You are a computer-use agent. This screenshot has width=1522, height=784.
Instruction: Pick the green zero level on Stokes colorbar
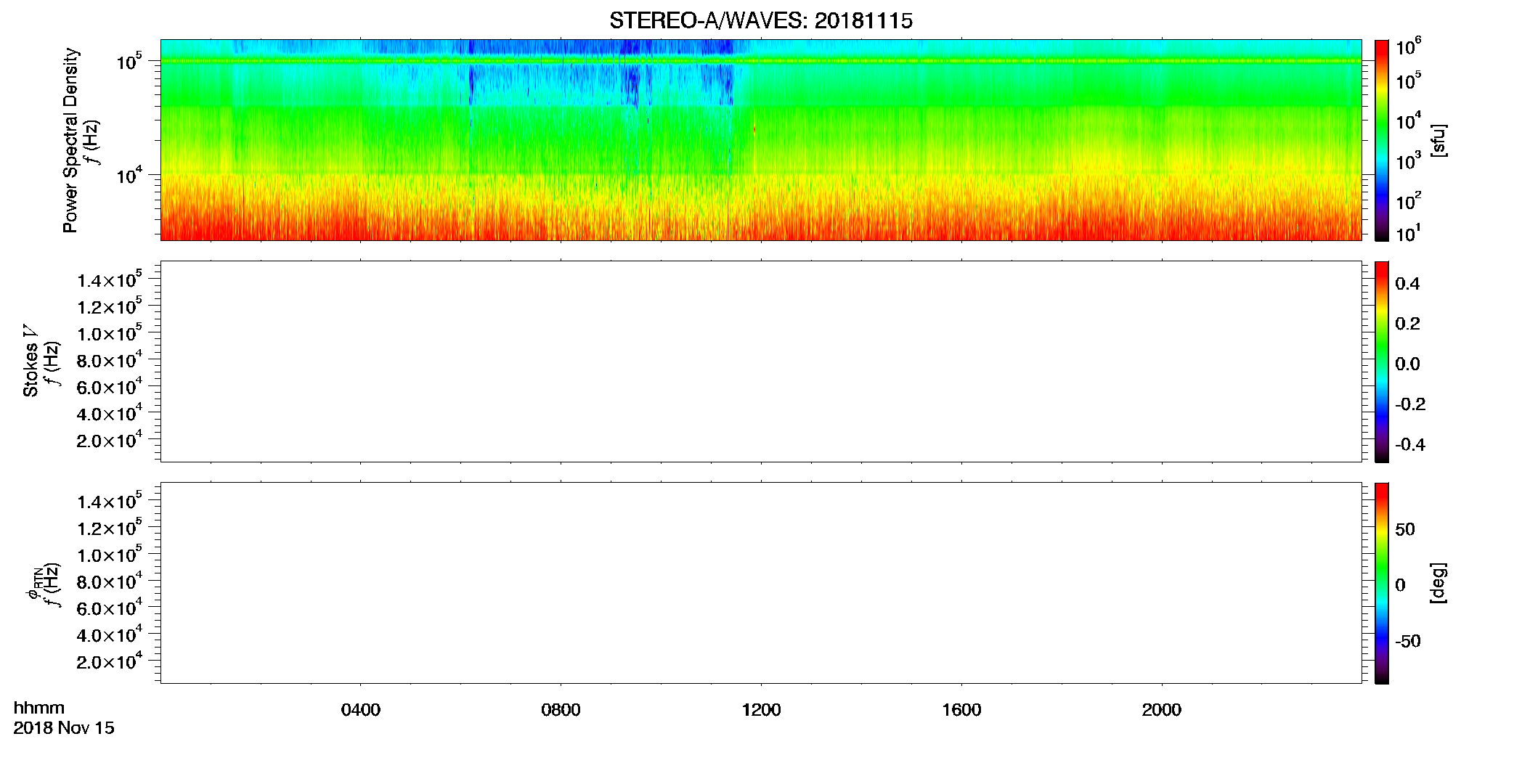coord(1381,363)
